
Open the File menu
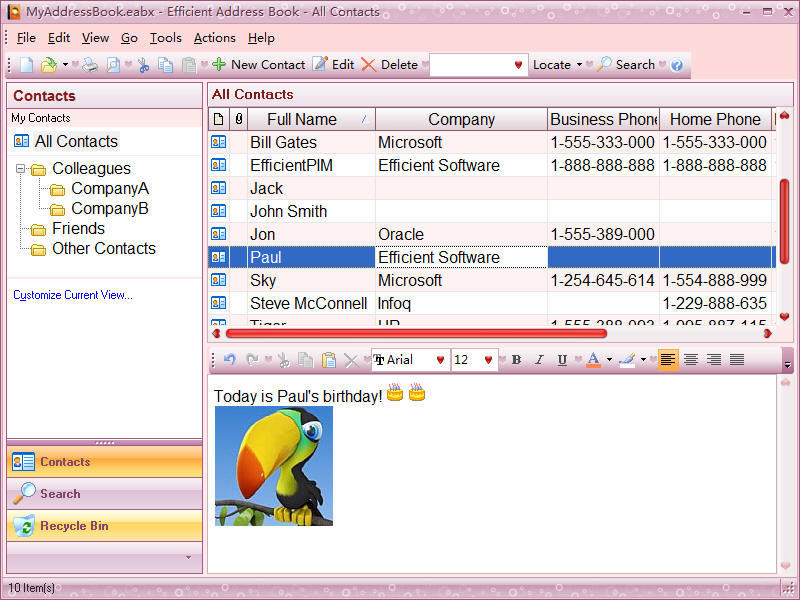click(26, 38)
